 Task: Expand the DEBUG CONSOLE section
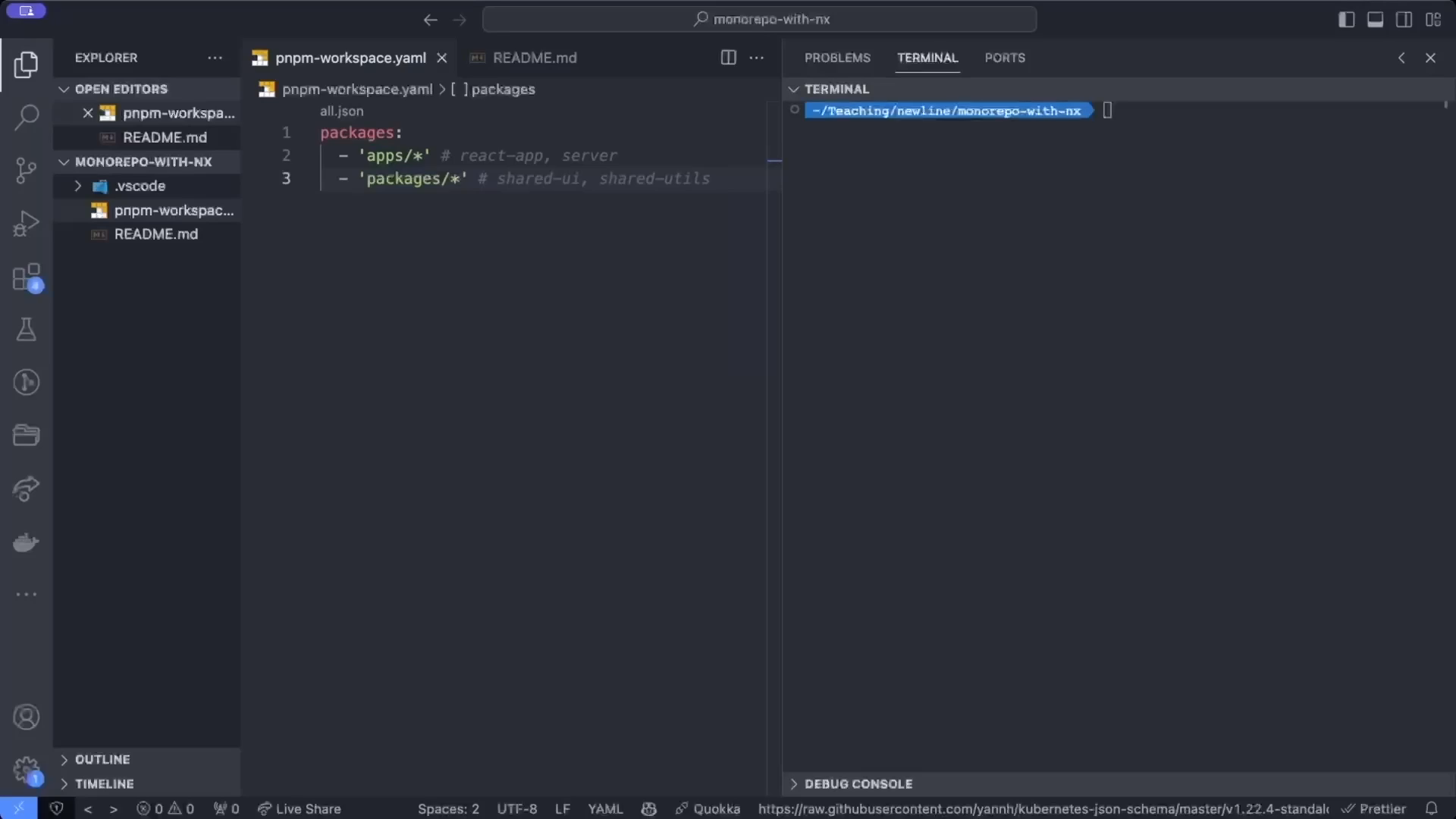858,784
